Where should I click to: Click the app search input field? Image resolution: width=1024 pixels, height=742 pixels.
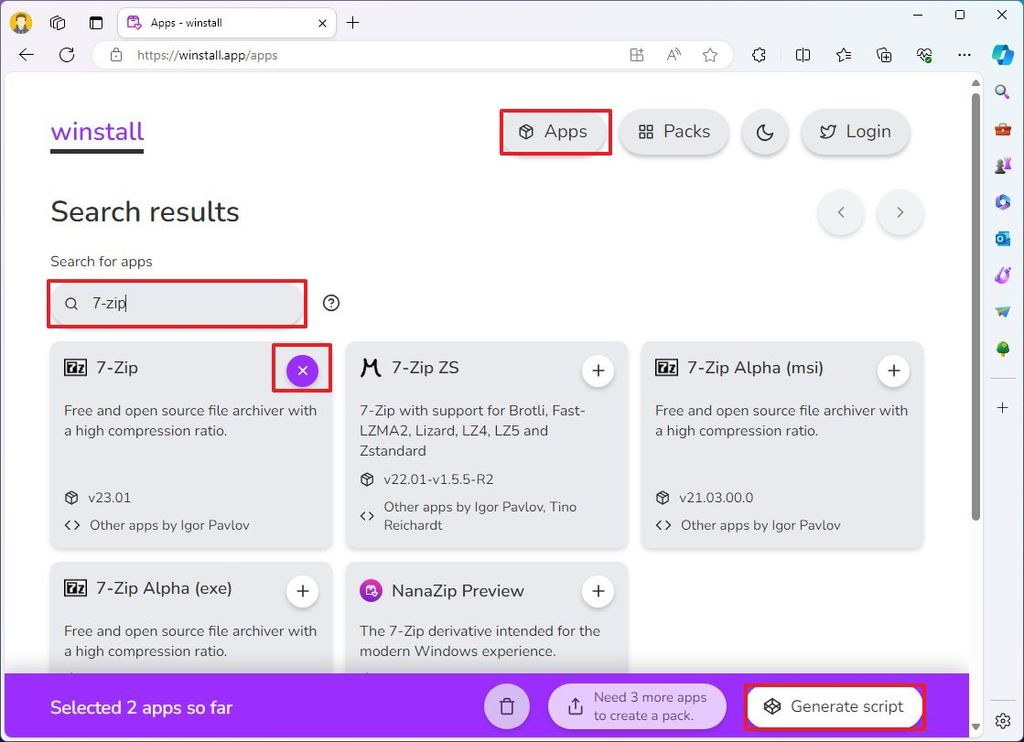pos(177,302)
